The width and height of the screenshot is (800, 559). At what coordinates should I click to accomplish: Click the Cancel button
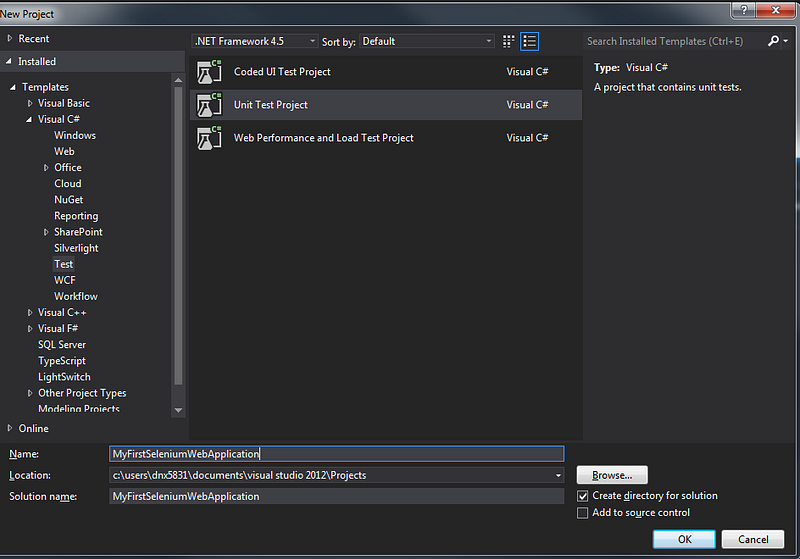753,539
